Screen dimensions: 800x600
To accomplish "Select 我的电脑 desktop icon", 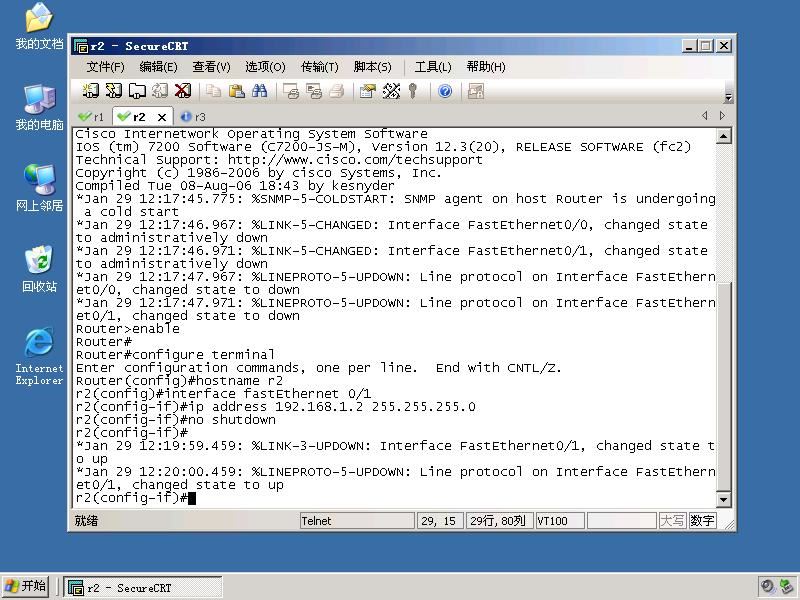I will [39, 107].
